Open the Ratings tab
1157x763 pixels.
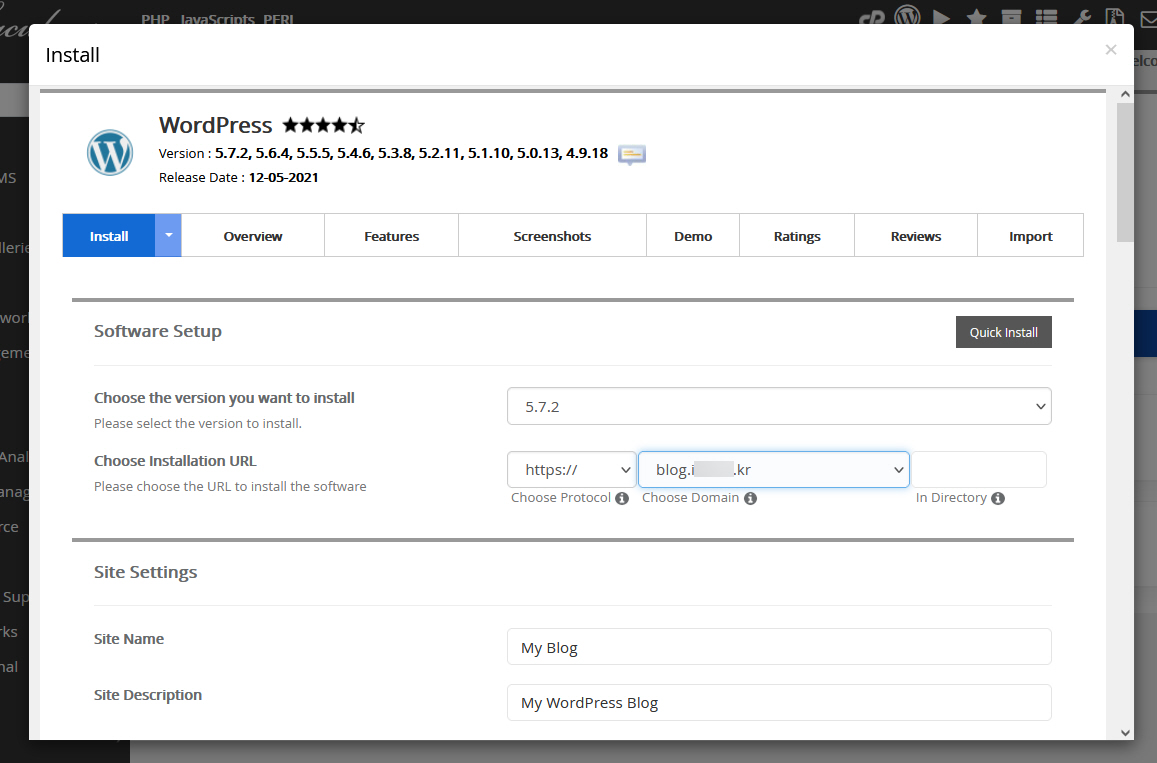pyautogui.click(x=797, y=235)
